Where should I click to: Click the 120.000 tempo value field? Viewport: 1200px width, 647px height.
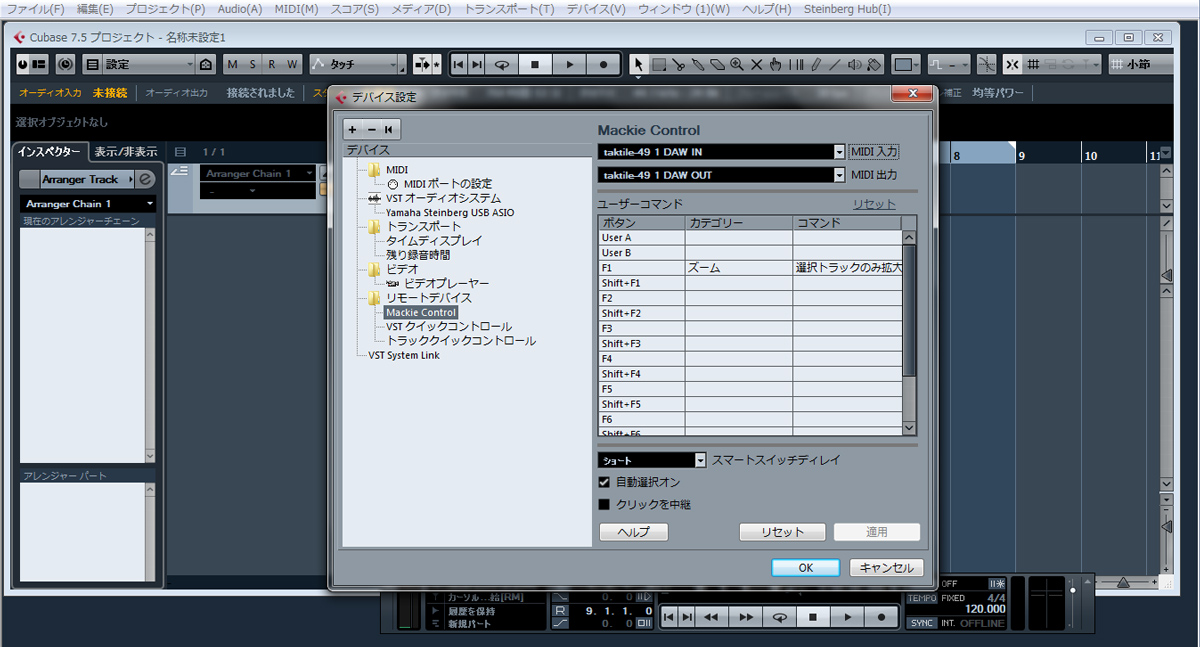click(x=985, y=609)
